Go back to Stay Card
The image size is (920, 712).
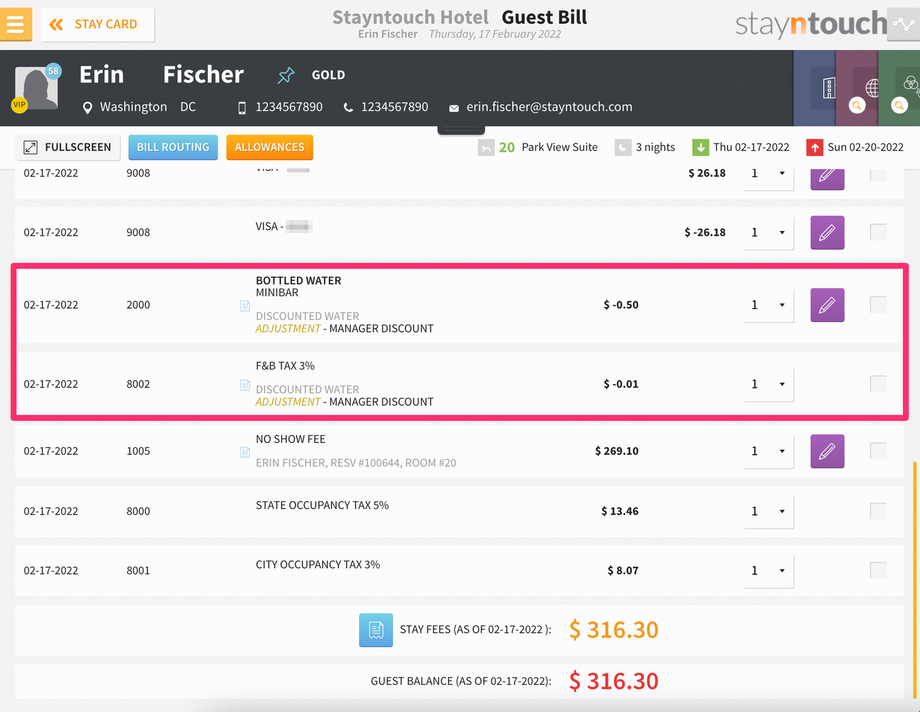coord(97,24)
